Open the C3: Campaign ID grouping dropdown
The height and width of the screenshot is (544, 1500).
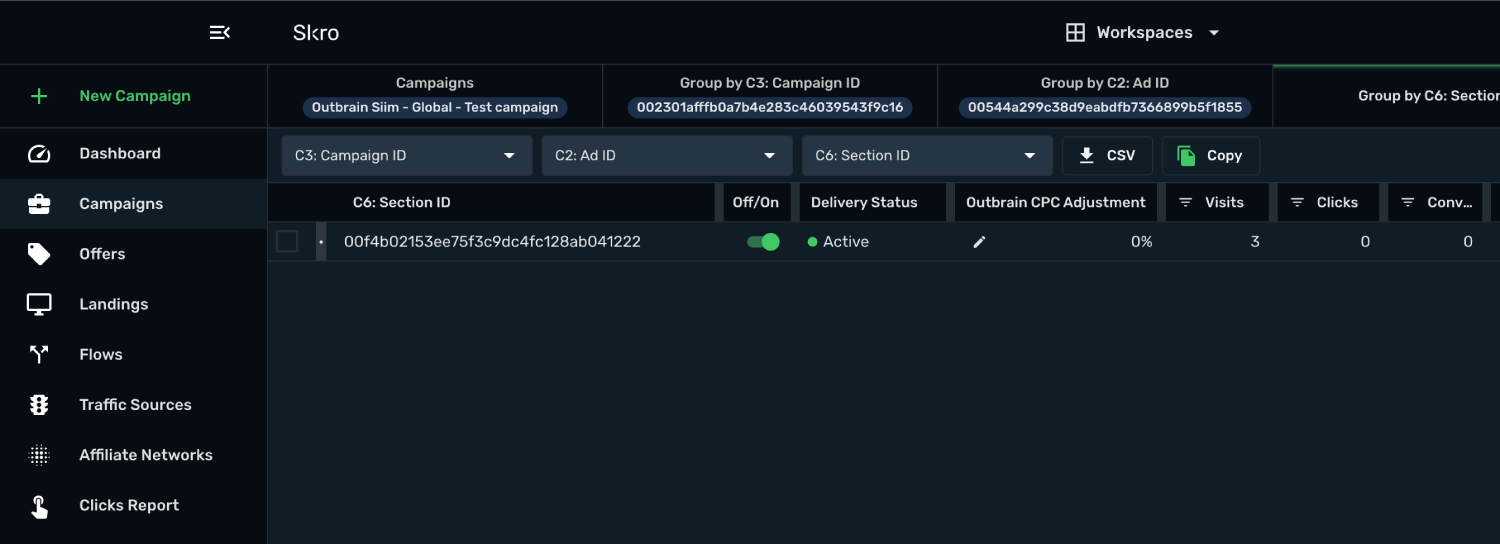(407, 156)
